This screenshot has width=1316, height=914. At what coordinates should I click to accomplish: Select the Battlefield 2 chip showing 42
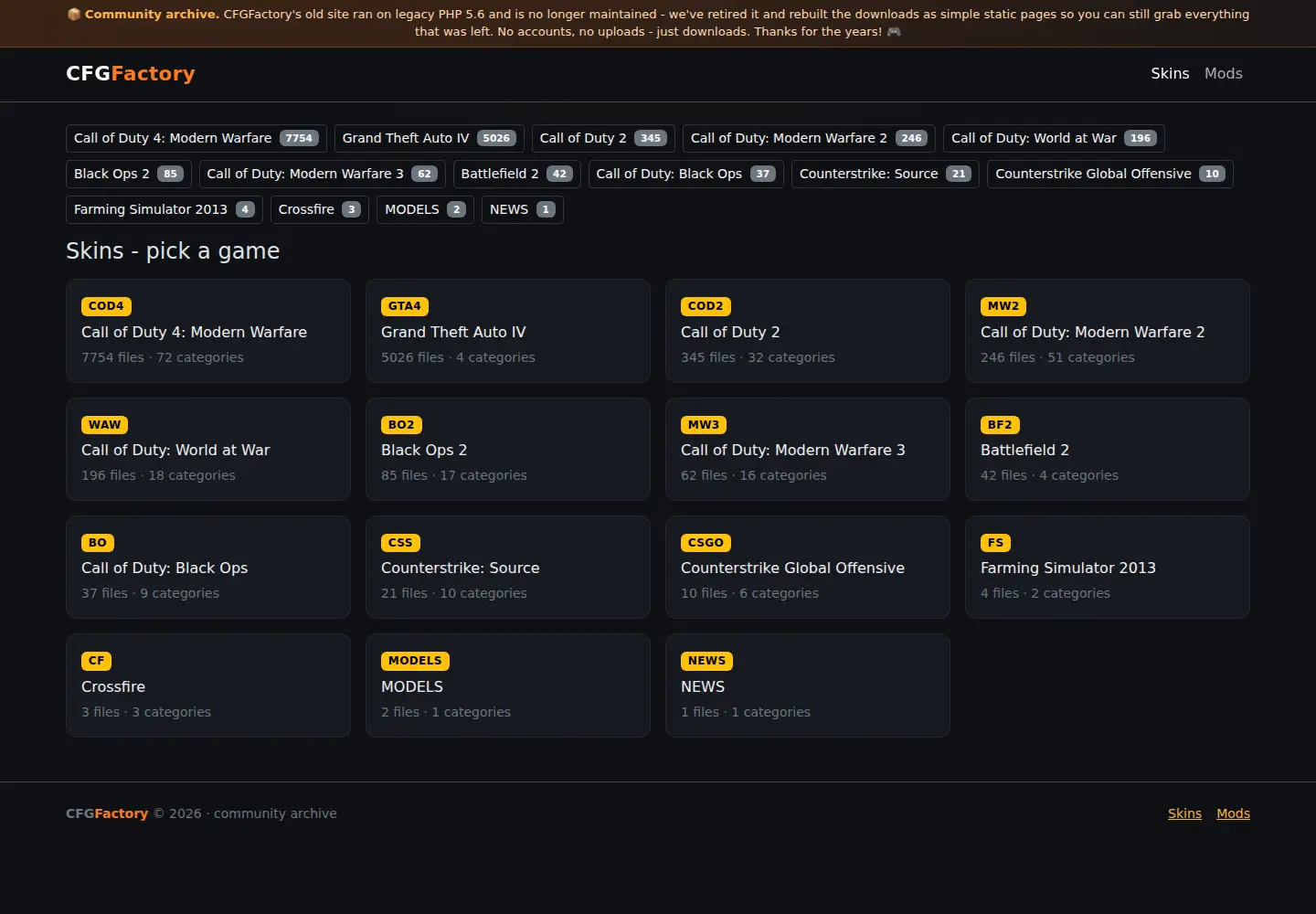[x=517, y=174]
